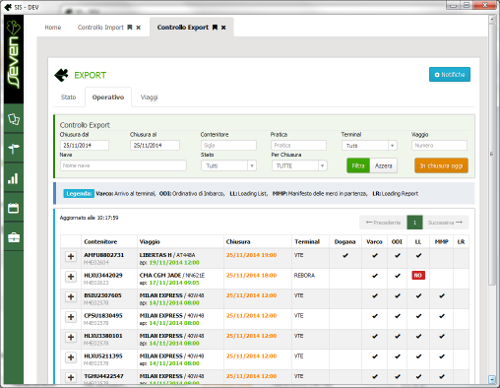Click the Notifiche button
Viewport: 500px width, 388px height.
(x=449, y=75)
